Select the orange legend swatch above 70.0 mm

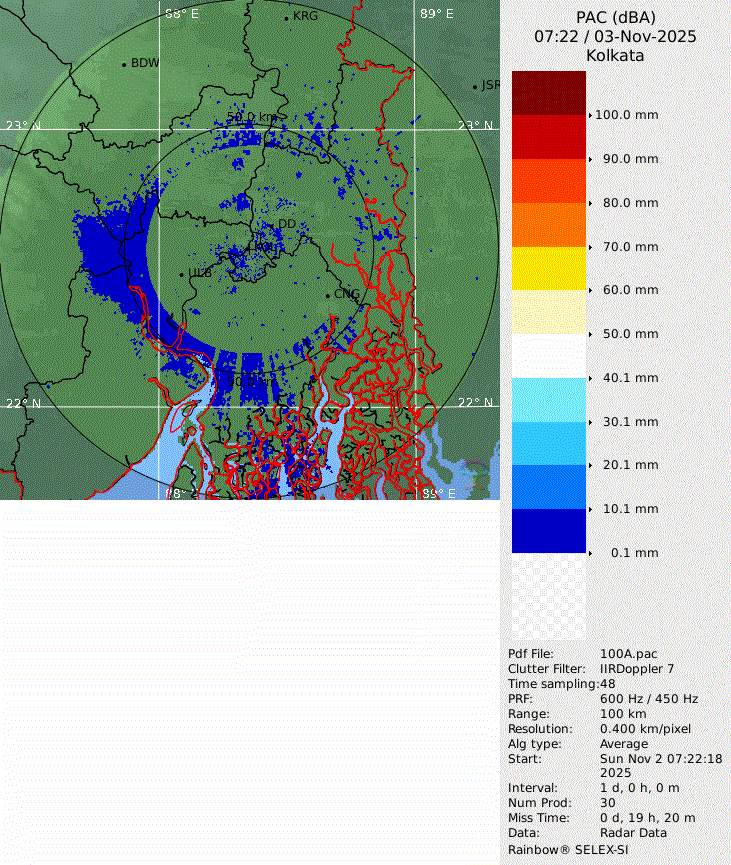(548, 224)
